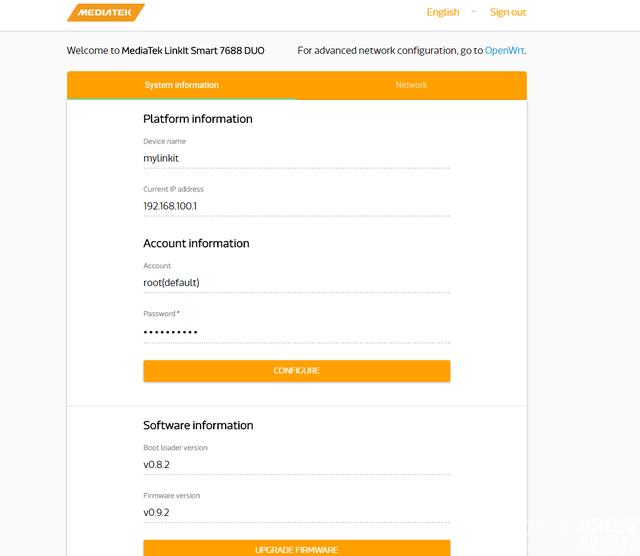Click the Current IP address field
The height and width of the screenshot is (556, 640).
coord(297,206)
